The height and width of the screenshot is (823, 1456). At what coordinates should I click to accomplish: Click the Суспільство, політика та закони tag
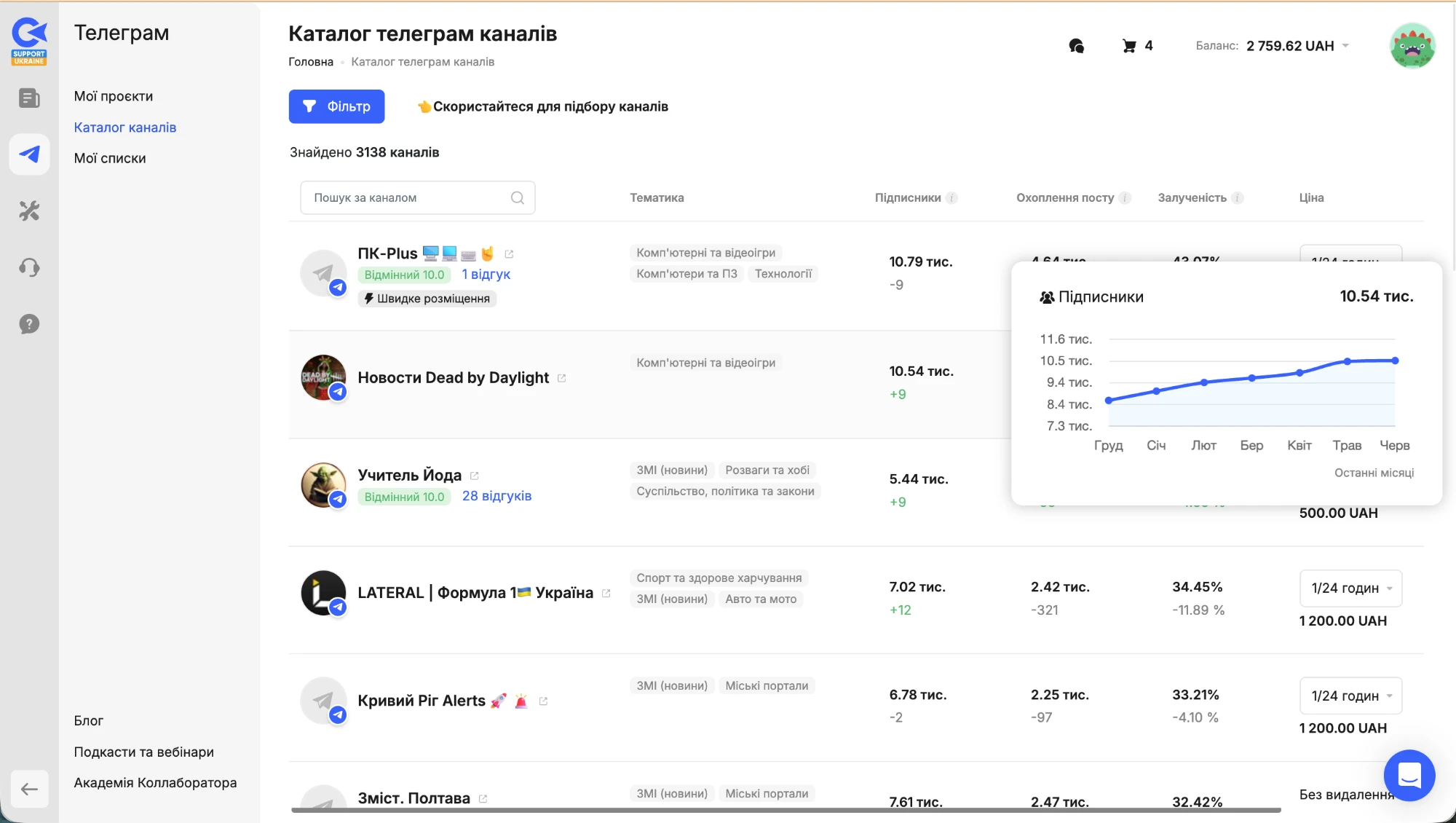click(x=726, y=492)
